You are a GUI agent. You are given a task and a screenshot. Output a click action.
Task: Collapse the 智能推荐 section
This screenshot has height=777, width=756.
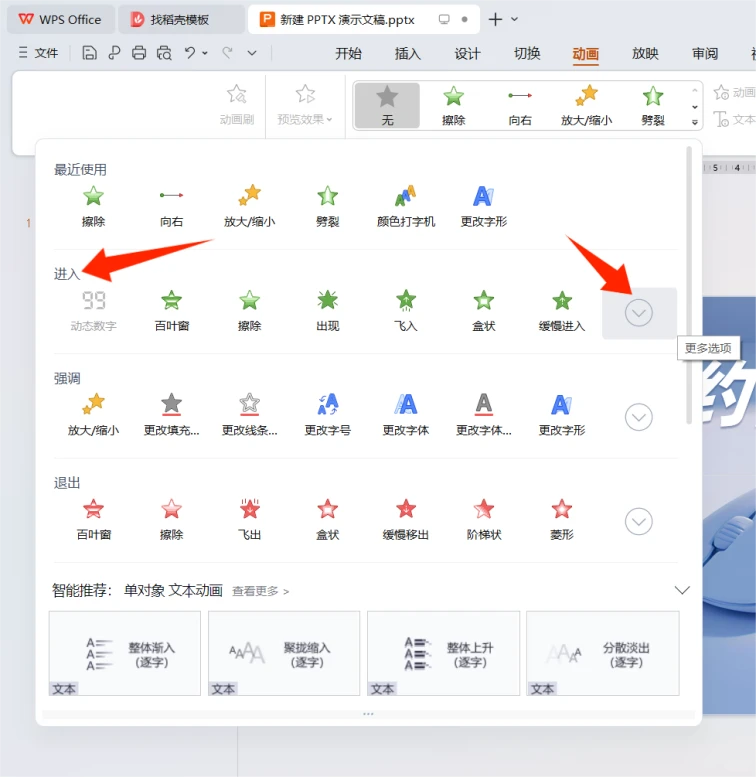(x=682, y=590)
